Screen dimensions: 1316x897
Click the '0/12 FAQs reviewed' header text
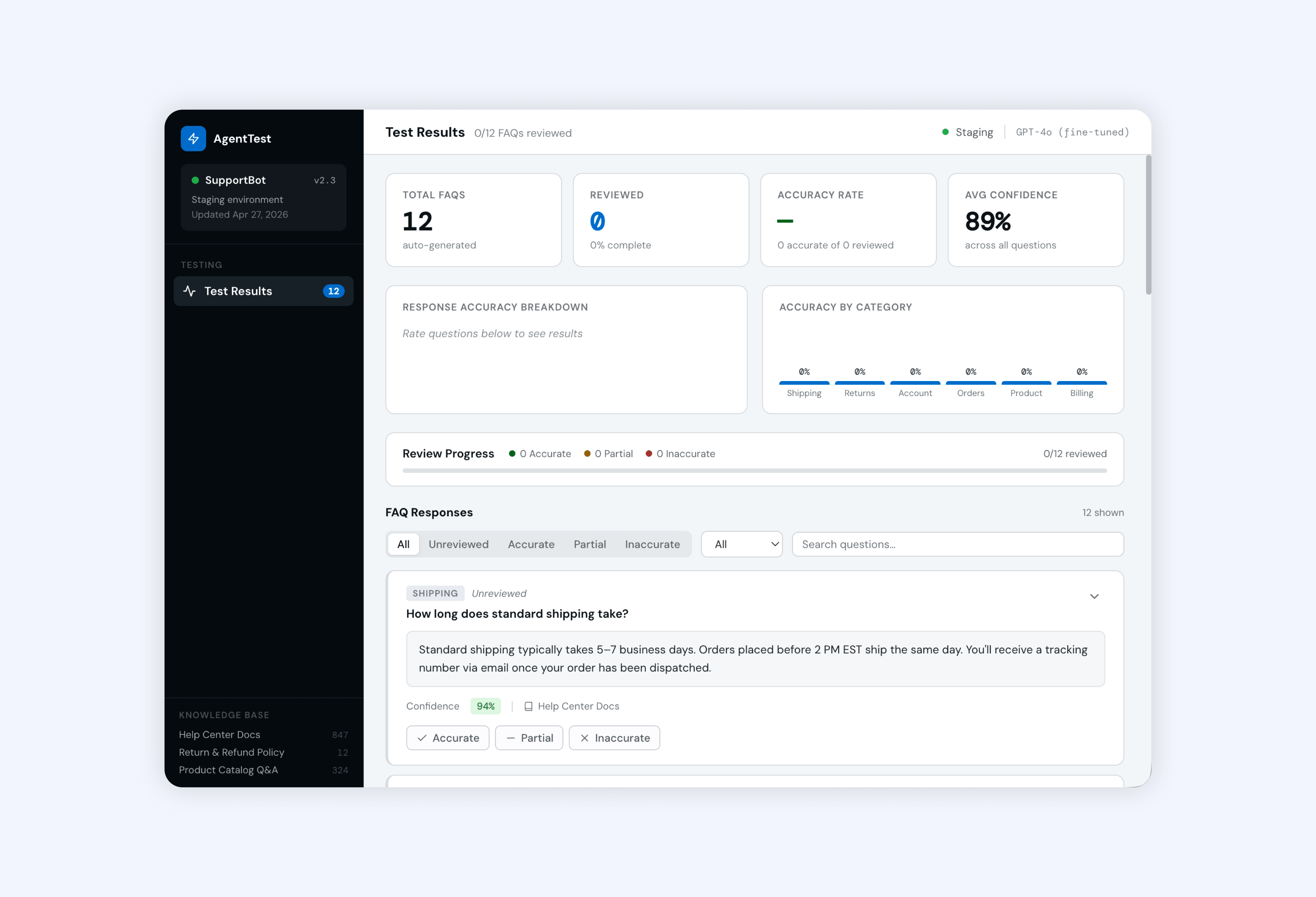tap(523, 133)
